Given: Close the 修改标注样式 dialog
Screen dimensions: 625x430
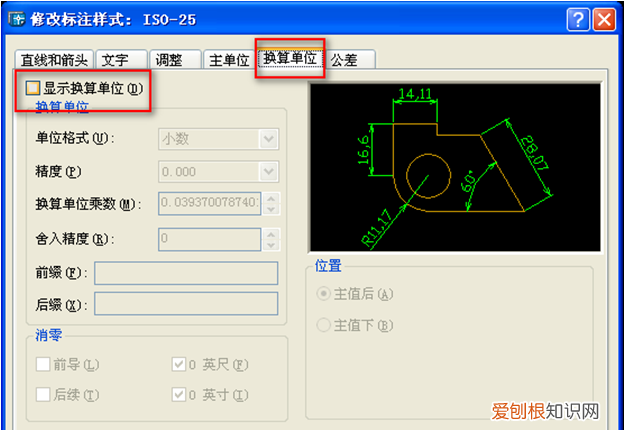Looking at the screenshot, I should click(604, 20).
